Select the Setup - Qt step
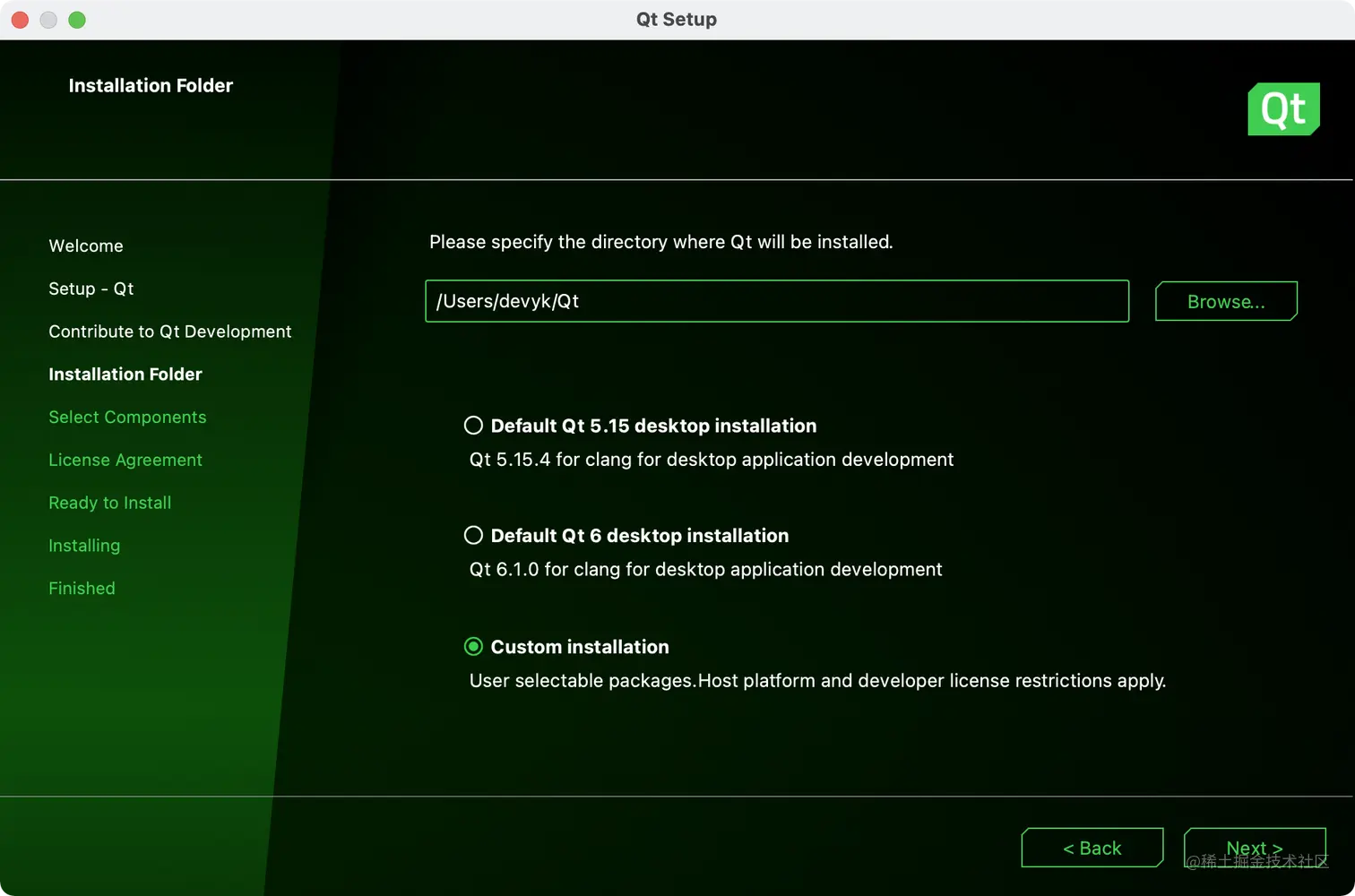1355x896 pixels. [91, 289]
